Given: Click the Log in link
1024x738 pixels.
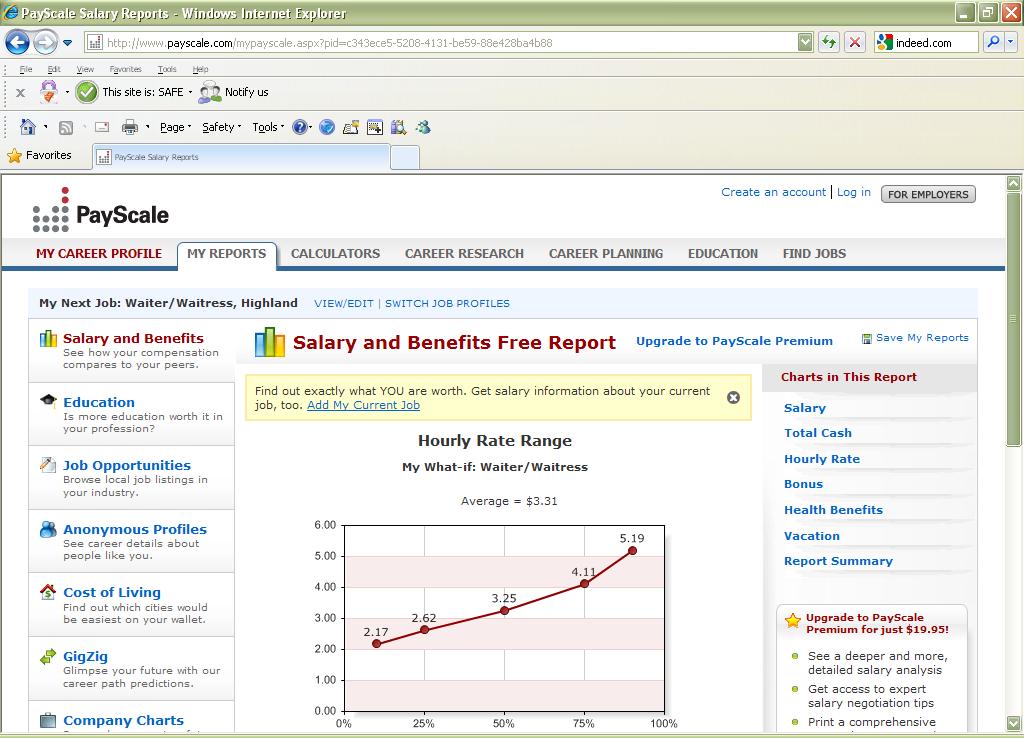Looking at the screenshot, I should (854, 192).
